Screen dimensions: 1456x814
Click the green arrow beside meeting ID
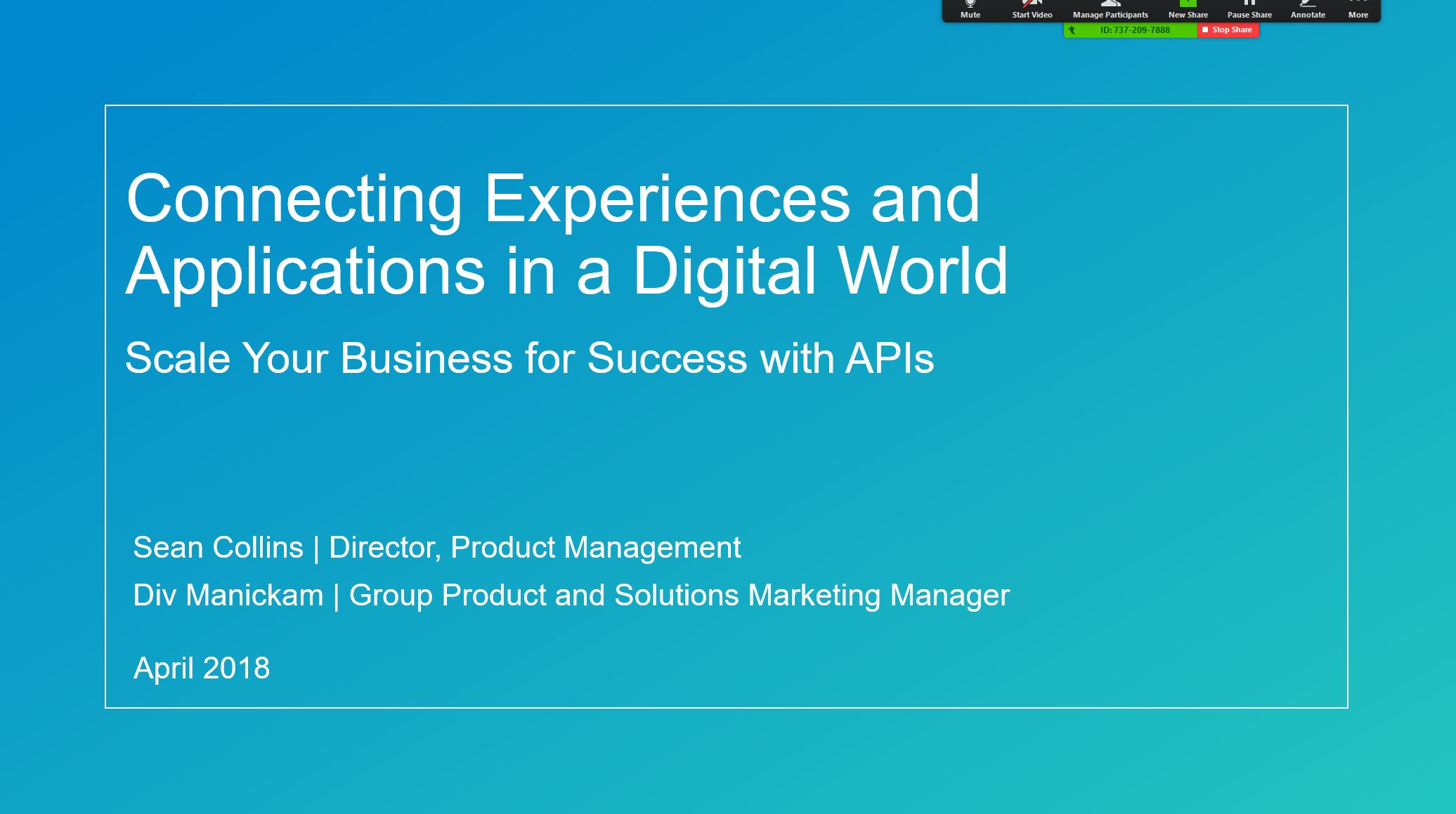(1072, 30)
